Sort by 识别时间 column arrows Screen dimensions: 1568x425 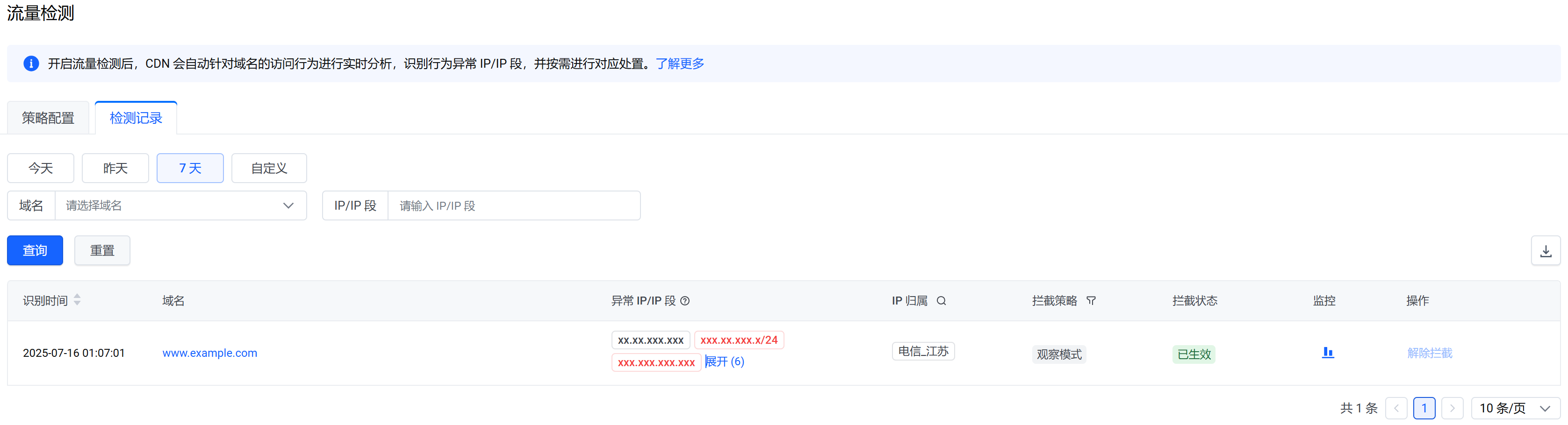77,300
